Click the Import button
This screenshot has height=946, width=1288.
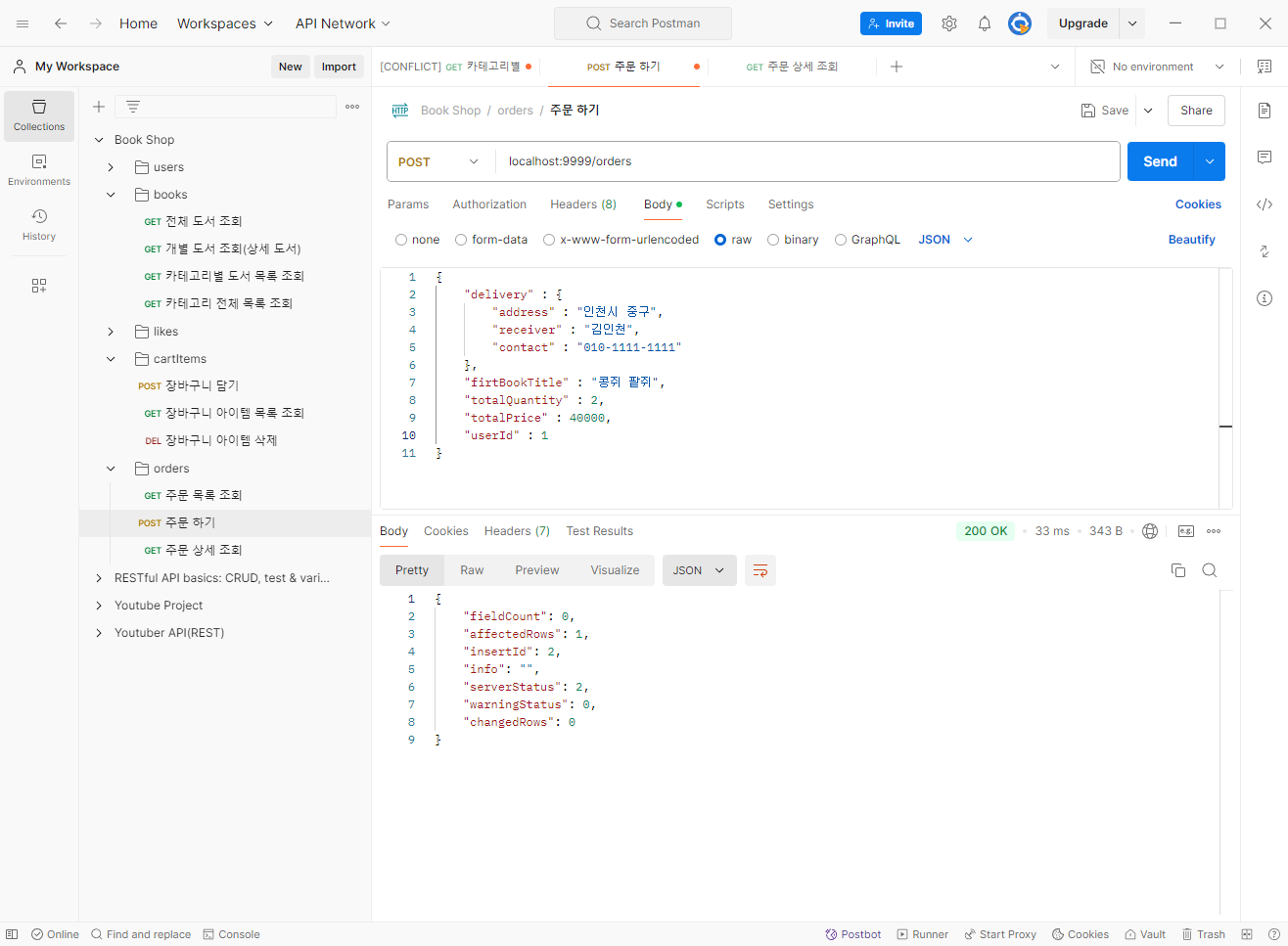point(339,67)
